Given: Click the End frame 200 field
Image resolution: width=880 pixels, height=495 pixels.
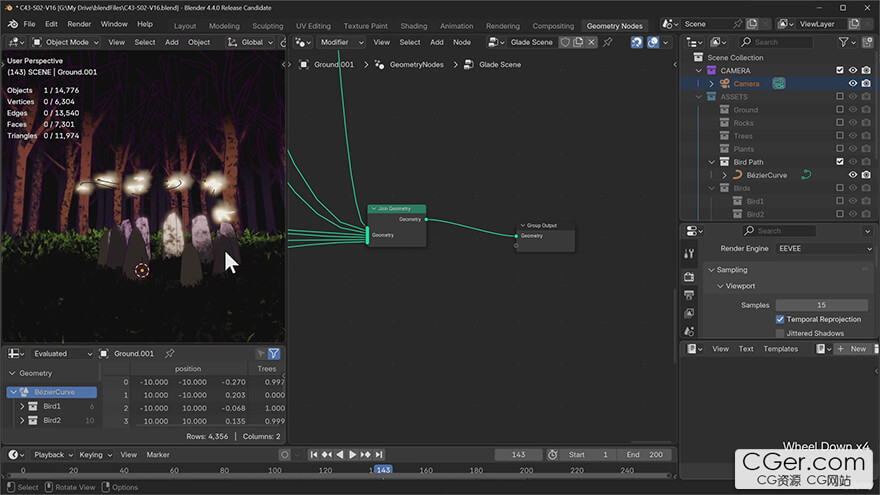Looking at the screenshot, I should click(644, 455).
